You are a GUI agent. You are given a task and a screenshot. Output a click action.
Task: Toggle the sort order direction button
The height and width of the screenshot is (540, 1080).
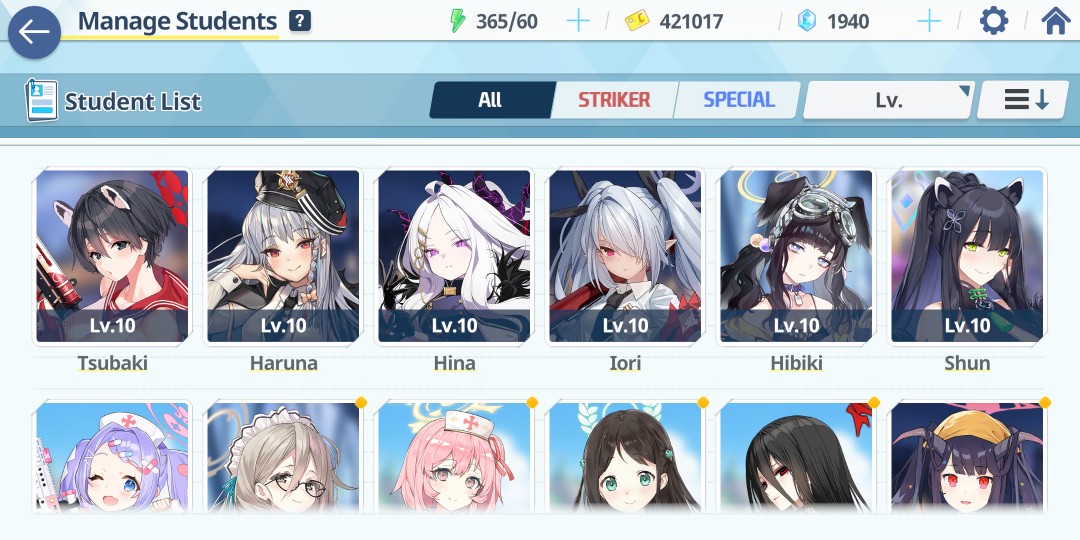click(1023, 101)
